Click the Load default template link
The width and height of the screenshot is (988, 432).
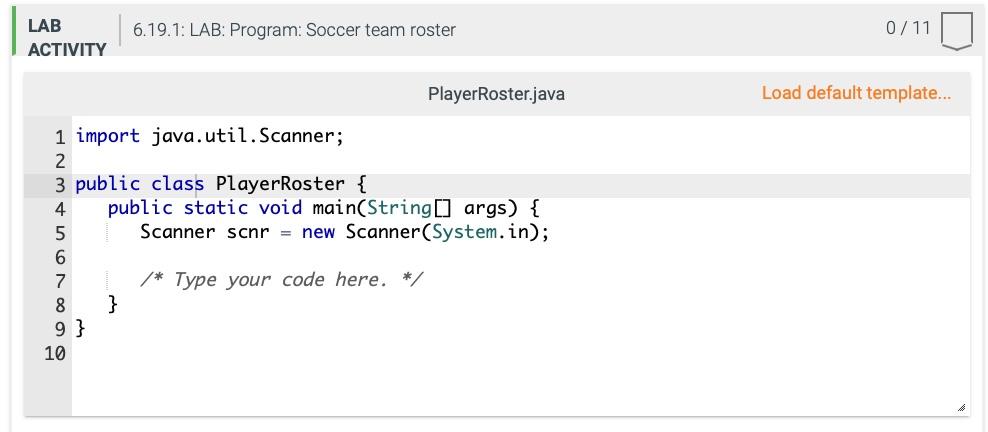(856, 93)
